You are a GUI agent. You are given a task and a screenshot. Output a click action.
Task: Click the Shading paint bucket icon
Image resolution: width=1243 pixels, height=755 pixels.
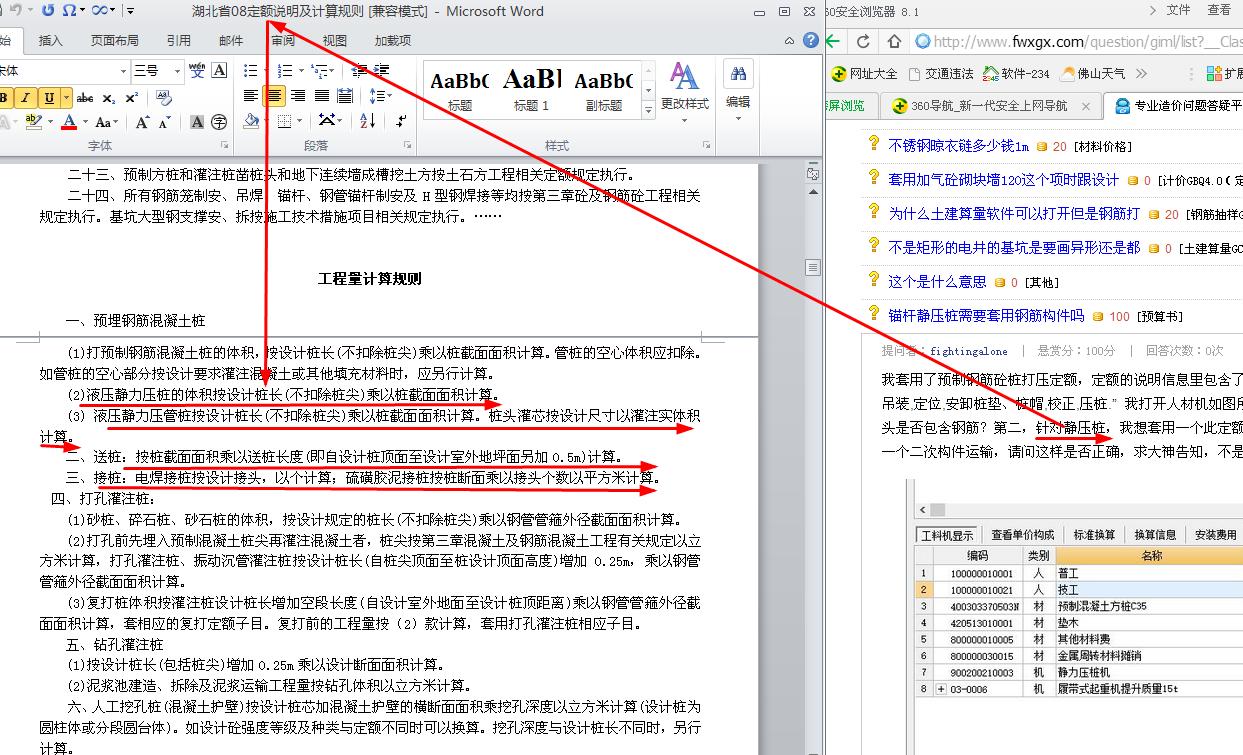pyautogui.click(x=251, y=121)
